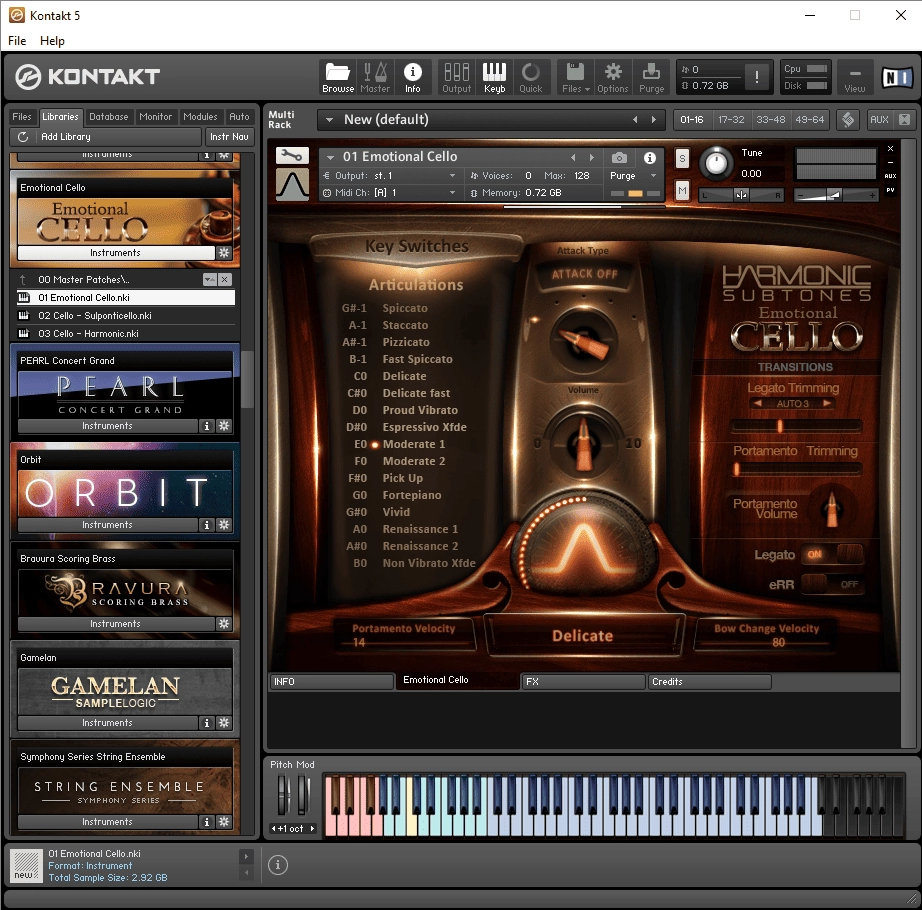Screen dimensions: 922x910
Task: Open String Ensemble library gear icon
Action: point(224,821)
